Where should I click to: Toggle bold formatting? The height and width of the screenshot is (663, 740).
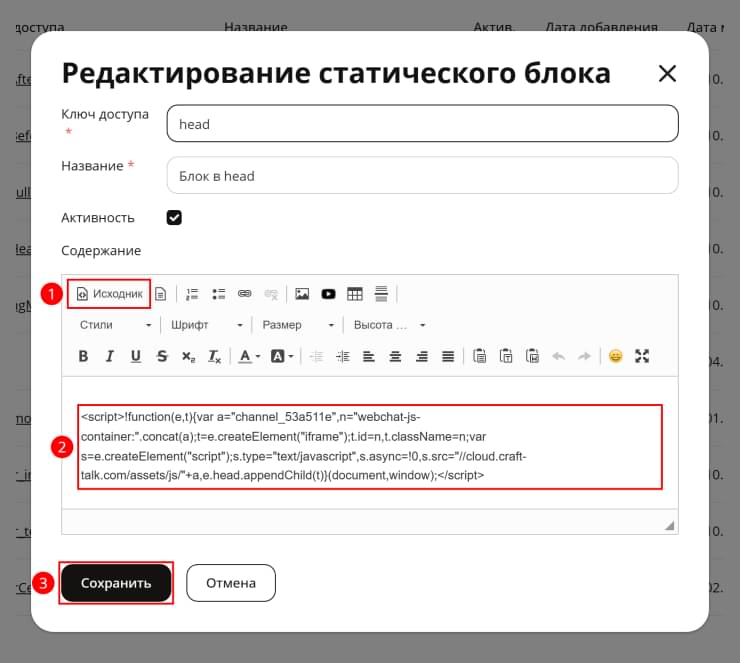click(83, 356)
